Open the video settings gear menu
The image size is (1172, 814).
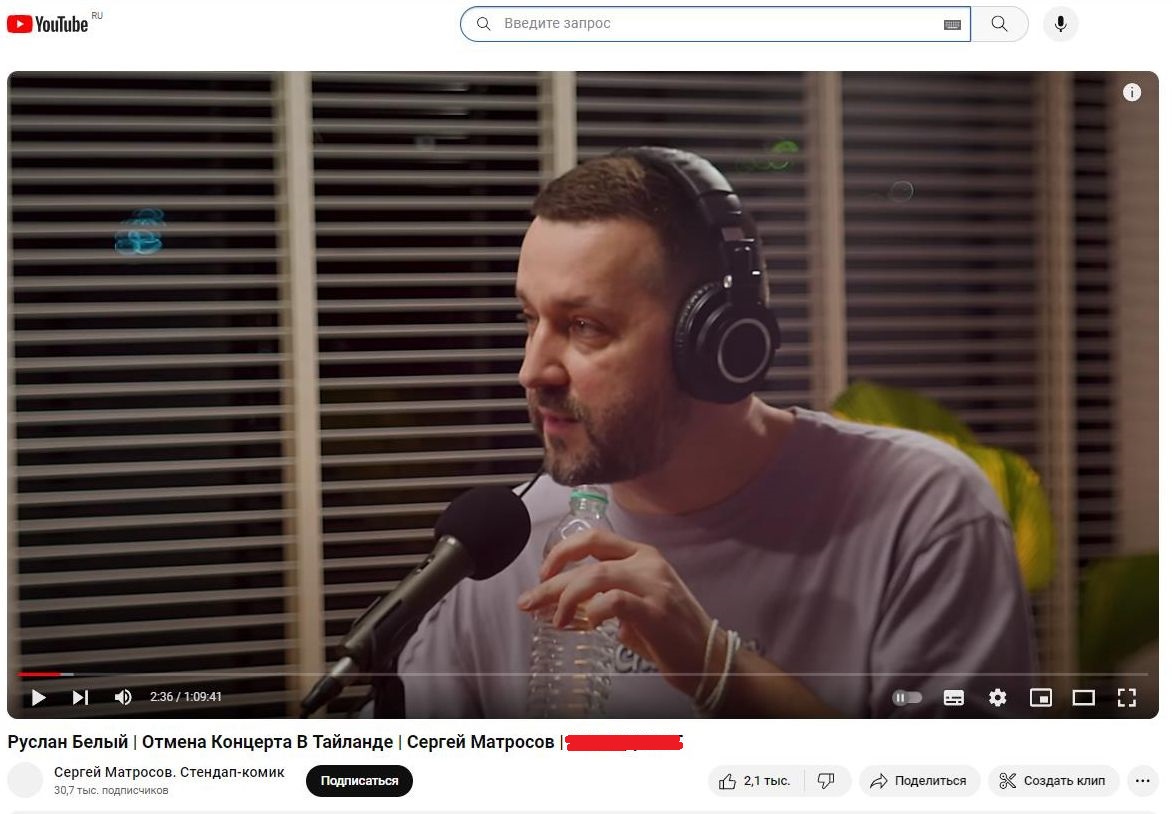point(997,697)
